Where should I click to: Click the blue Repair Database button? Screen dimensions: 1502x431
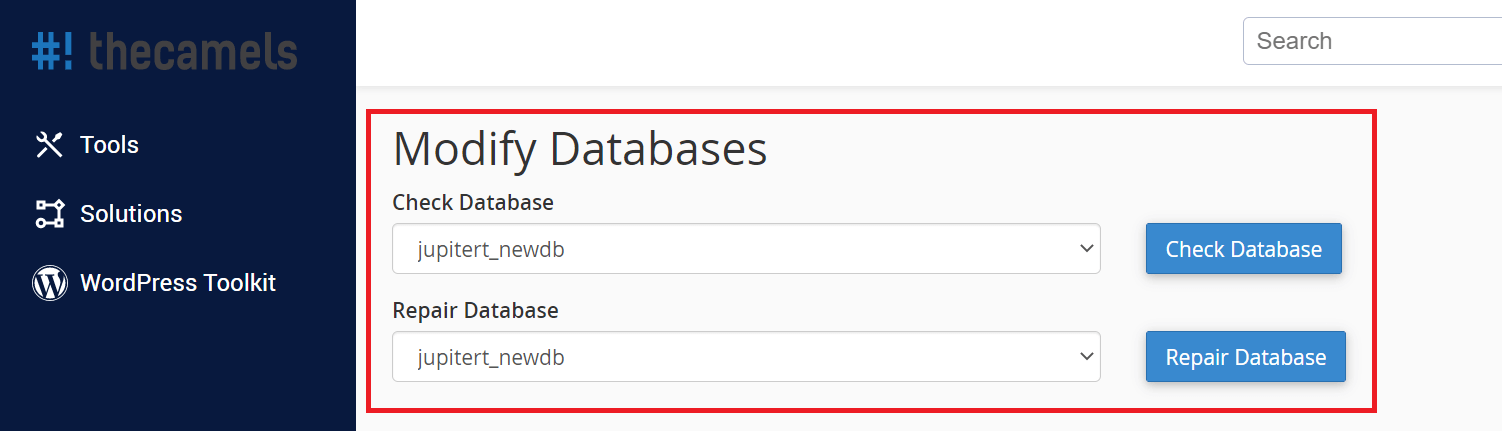(x=1246, y=357)
